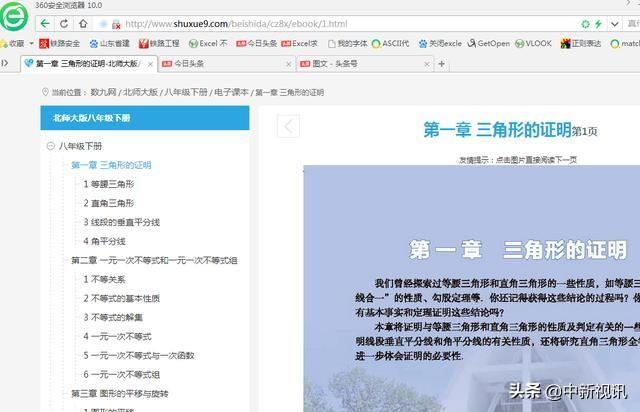
Task: Open section 2 直角三角形
Action: click(109, 203)
